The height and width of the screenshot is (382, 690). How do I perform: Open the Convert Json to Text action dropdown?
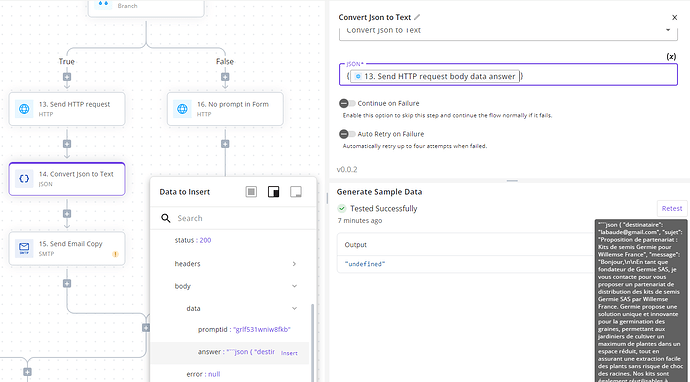(508, 32)
